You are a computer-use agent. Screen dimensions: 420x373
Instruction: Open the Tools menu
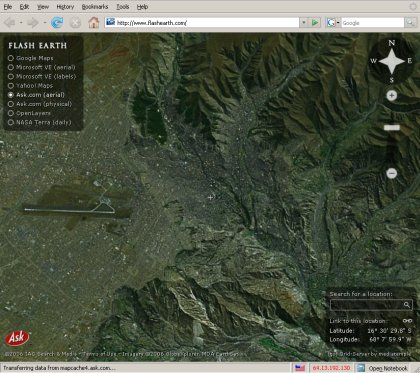123,7
